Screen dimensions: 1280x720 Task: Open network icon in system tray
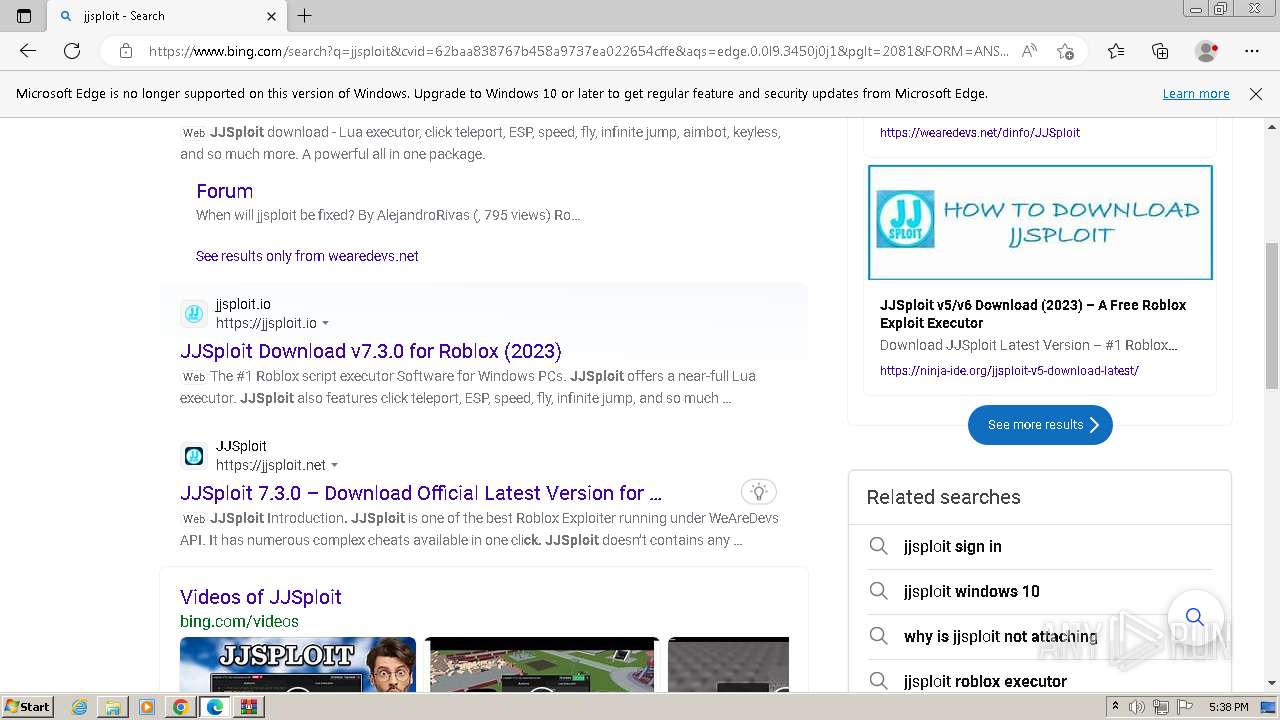tap(1160, 707)
